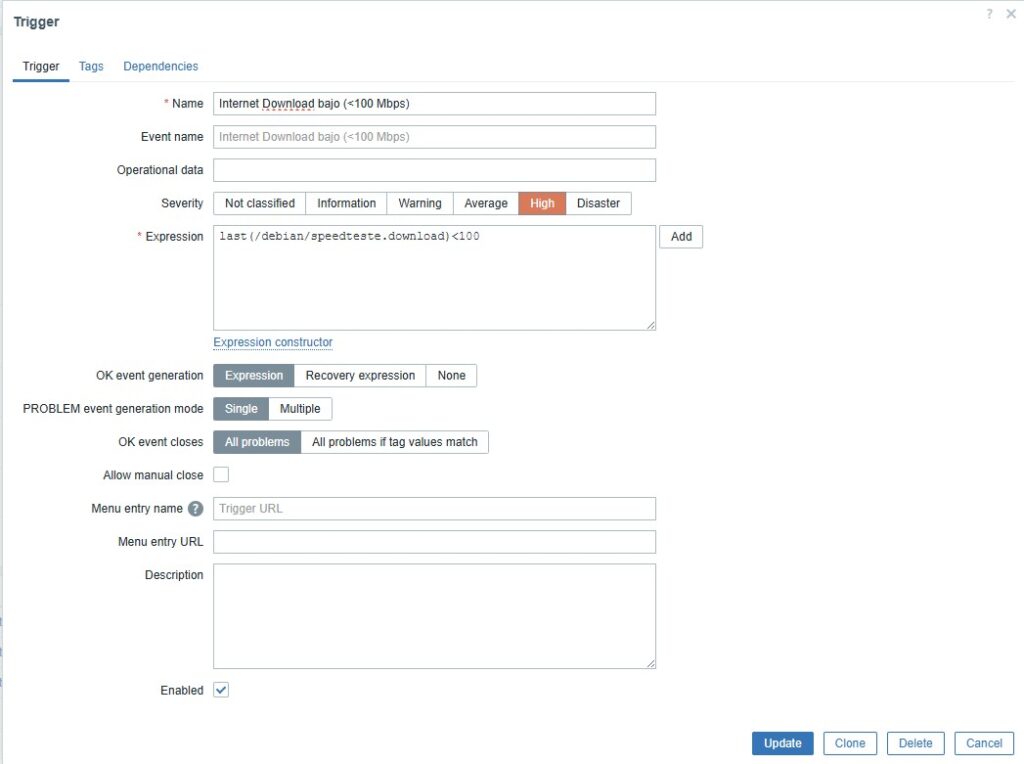Image resolution: width=1024 pixels, height=764 pixels.
Task: Set severity to Warning
Action: 419,203
